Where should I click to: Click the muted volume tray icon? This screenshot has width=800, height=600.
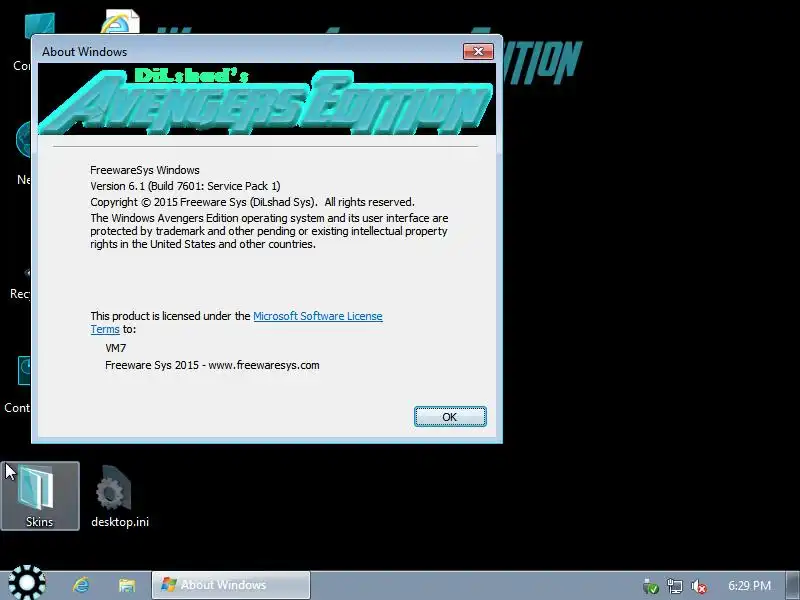click(x=698, y=586)
